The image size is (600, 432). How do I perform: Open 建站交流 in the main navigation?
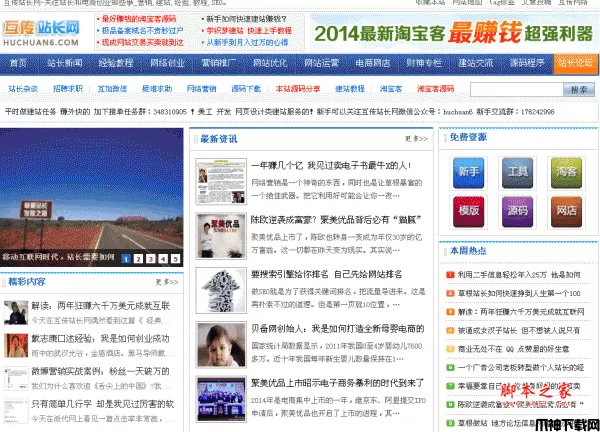(x=476, y=63)
